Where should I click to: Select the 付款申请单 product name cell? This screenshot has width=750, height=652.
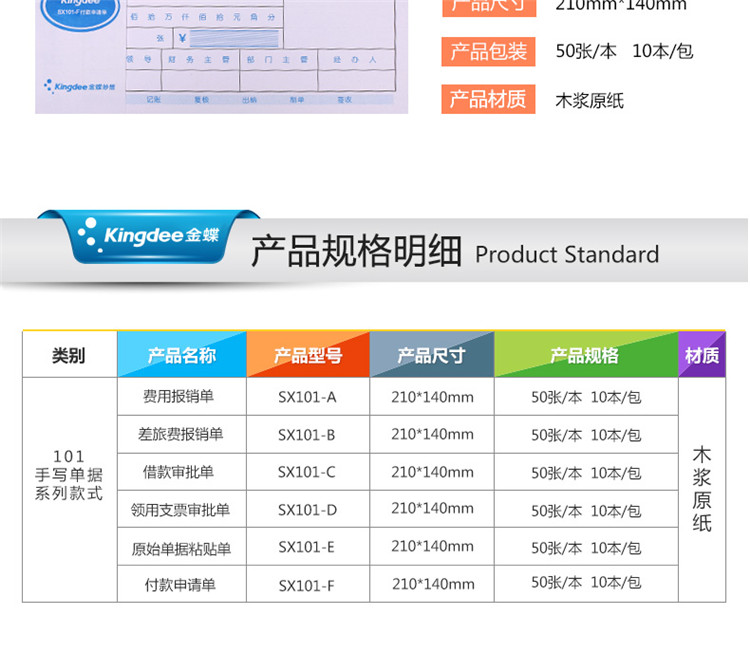[x=180, y=585]
